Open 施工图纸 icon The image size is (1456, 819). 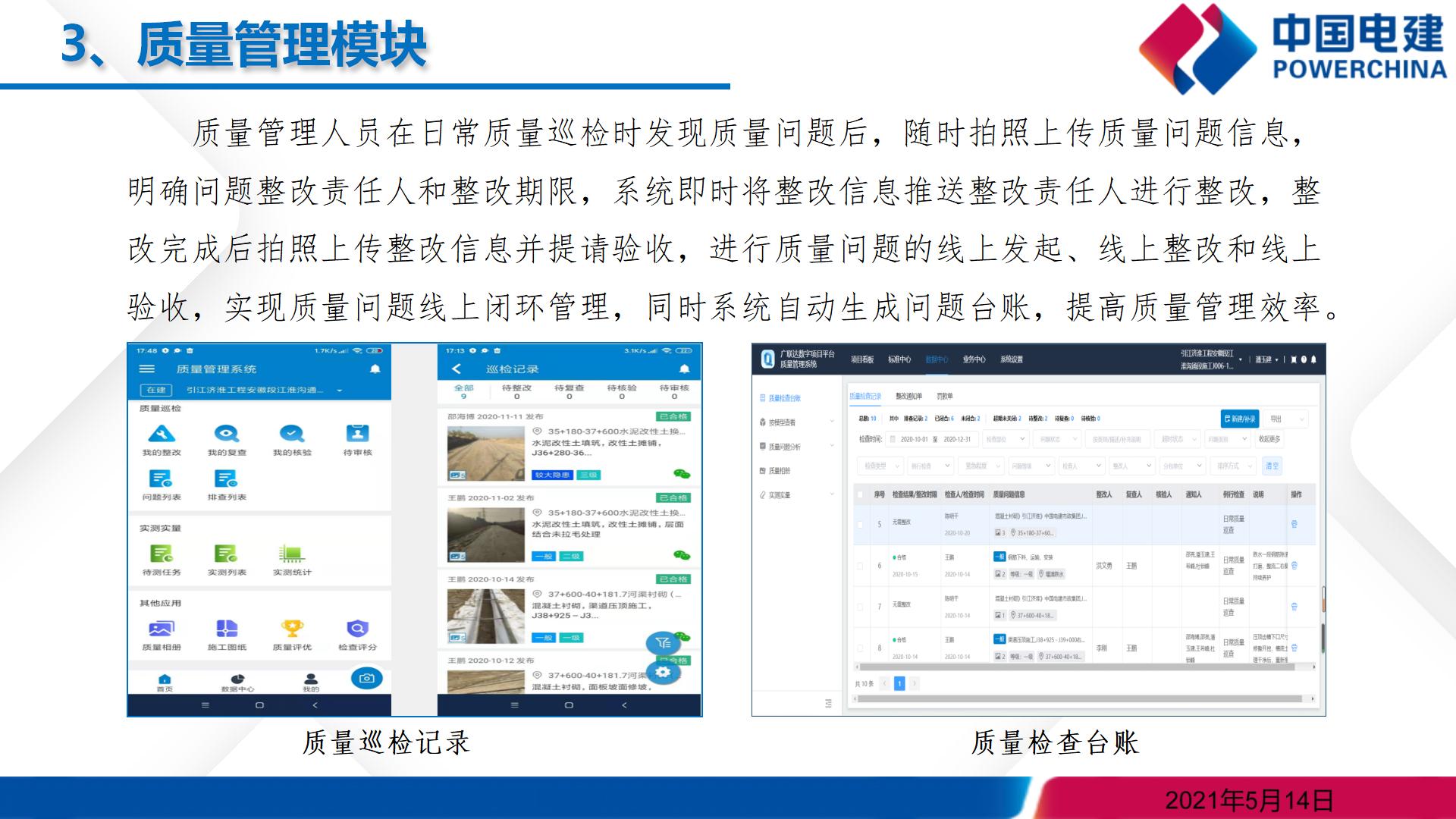pos(227,629)
